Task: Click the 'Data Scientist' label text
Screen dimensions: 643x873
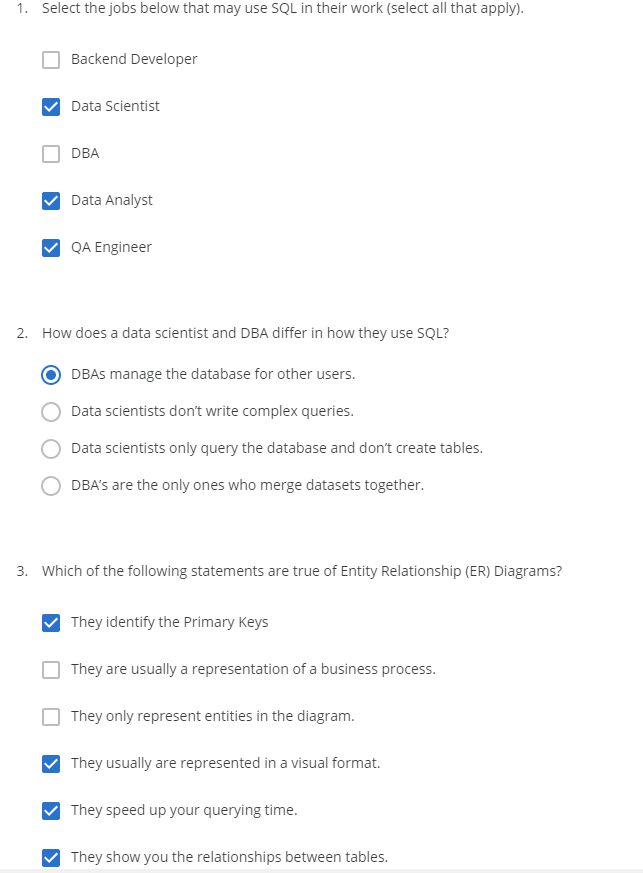Action: click(115, 106)
